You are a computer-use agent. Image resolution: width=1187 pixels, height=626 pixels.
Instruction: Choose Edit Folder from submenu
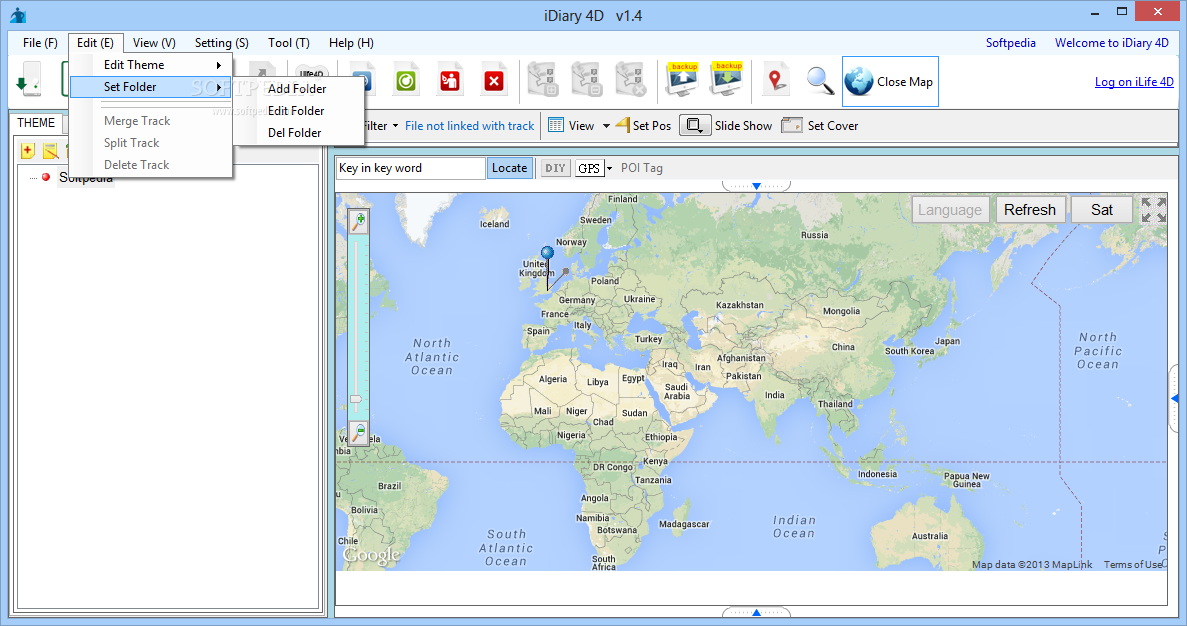[x=299, y=111]
